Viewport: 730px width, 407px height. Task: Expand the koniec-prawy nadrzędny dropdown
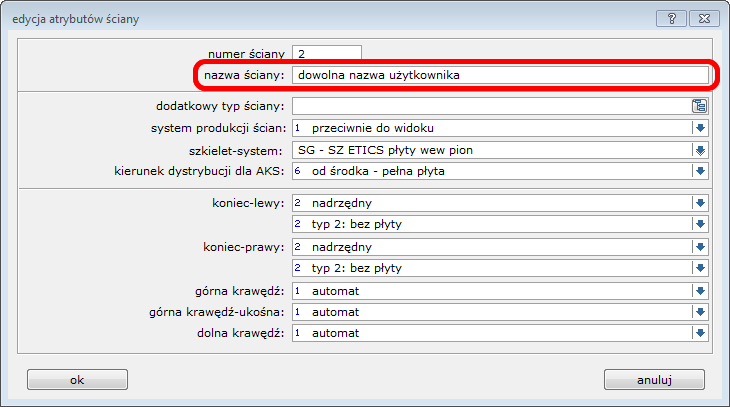click(700, 247)
